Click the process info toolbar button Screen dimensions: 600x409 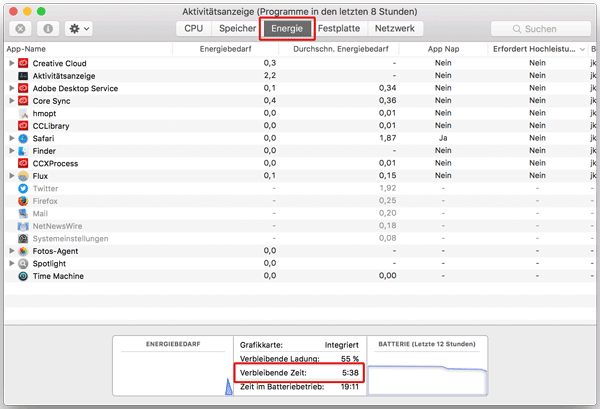(48, 29)
